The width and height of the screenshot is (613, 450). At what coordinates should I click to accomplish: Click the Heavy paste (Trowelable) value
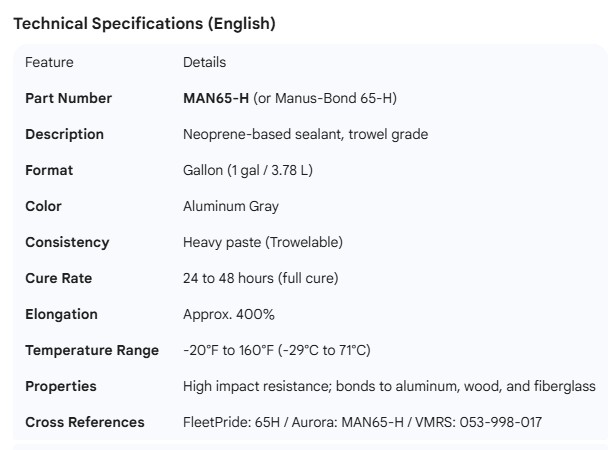click(262, 242)
